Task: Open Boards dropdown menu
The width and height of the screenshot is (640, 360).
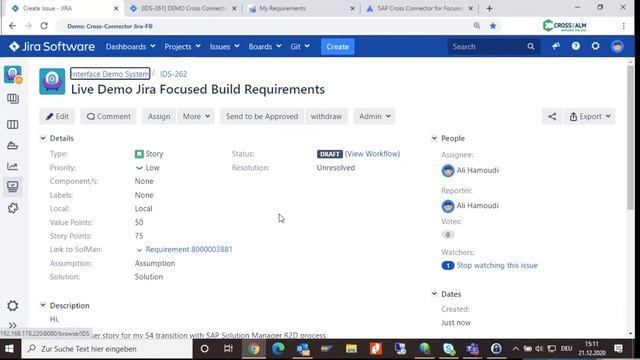Action: (265, 47)
